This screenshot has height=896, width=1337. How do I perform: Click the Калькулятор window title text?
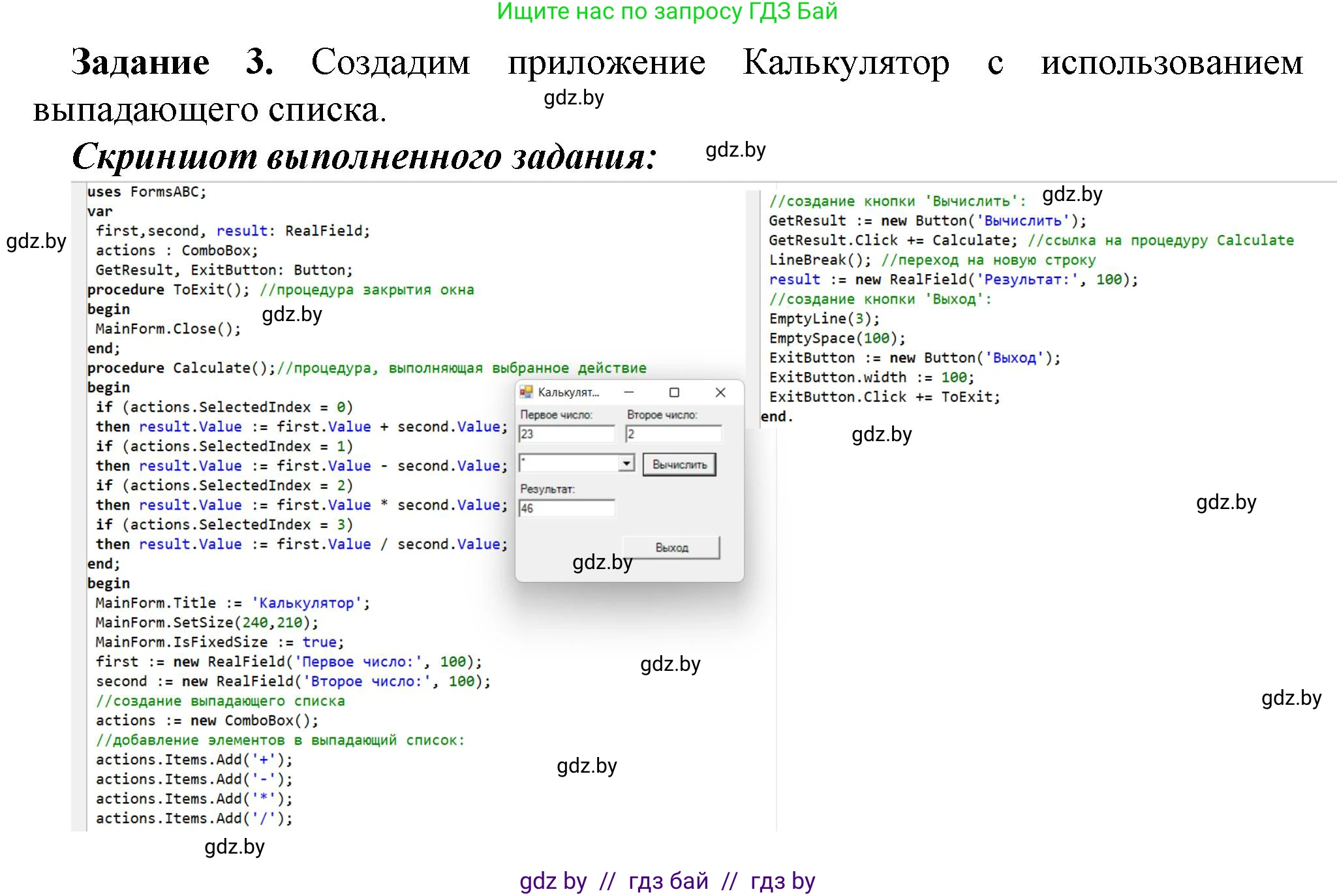(x=568, y=392)
